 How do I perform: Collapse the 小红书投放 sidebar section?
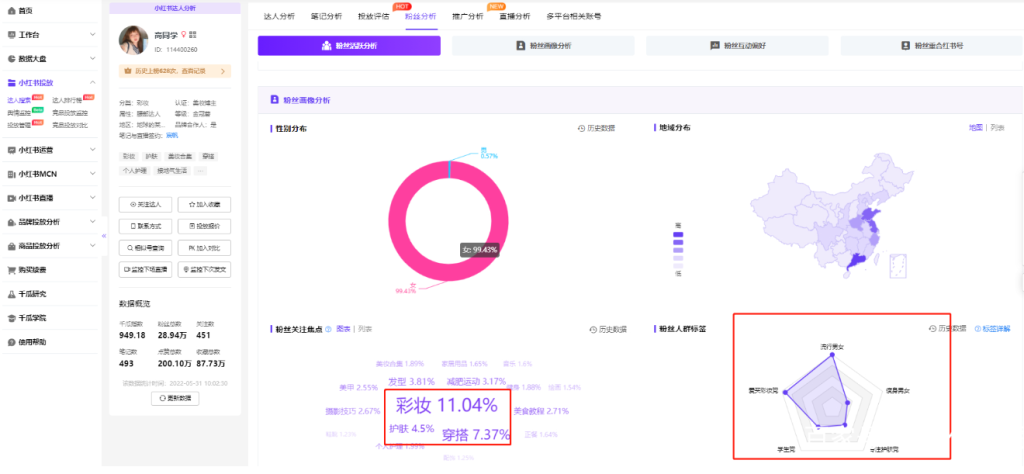point(93,83)
